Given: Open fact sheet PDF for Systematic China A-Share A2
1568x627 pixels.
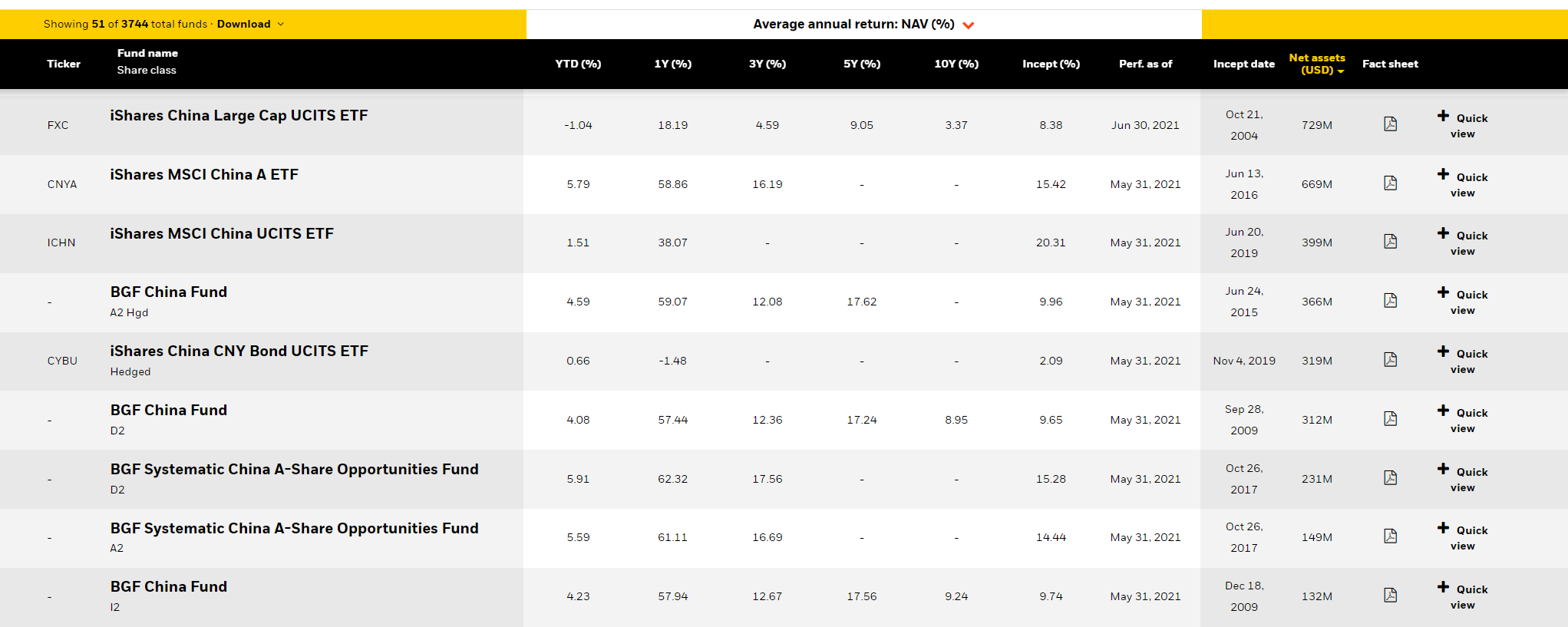Looking at the screenshot, I should coord(1390,536).
